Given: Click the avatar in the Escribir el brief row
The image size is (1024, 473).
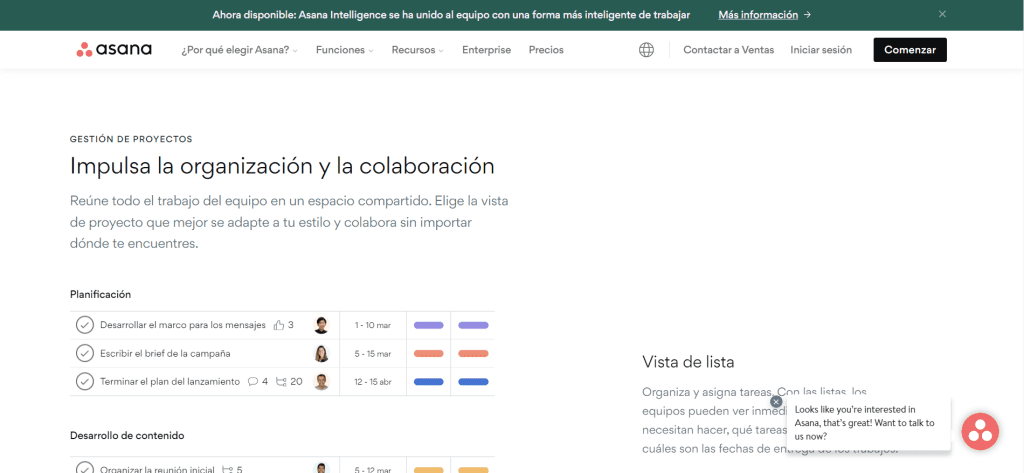Looking at the screenshot, I should (321, 353).
